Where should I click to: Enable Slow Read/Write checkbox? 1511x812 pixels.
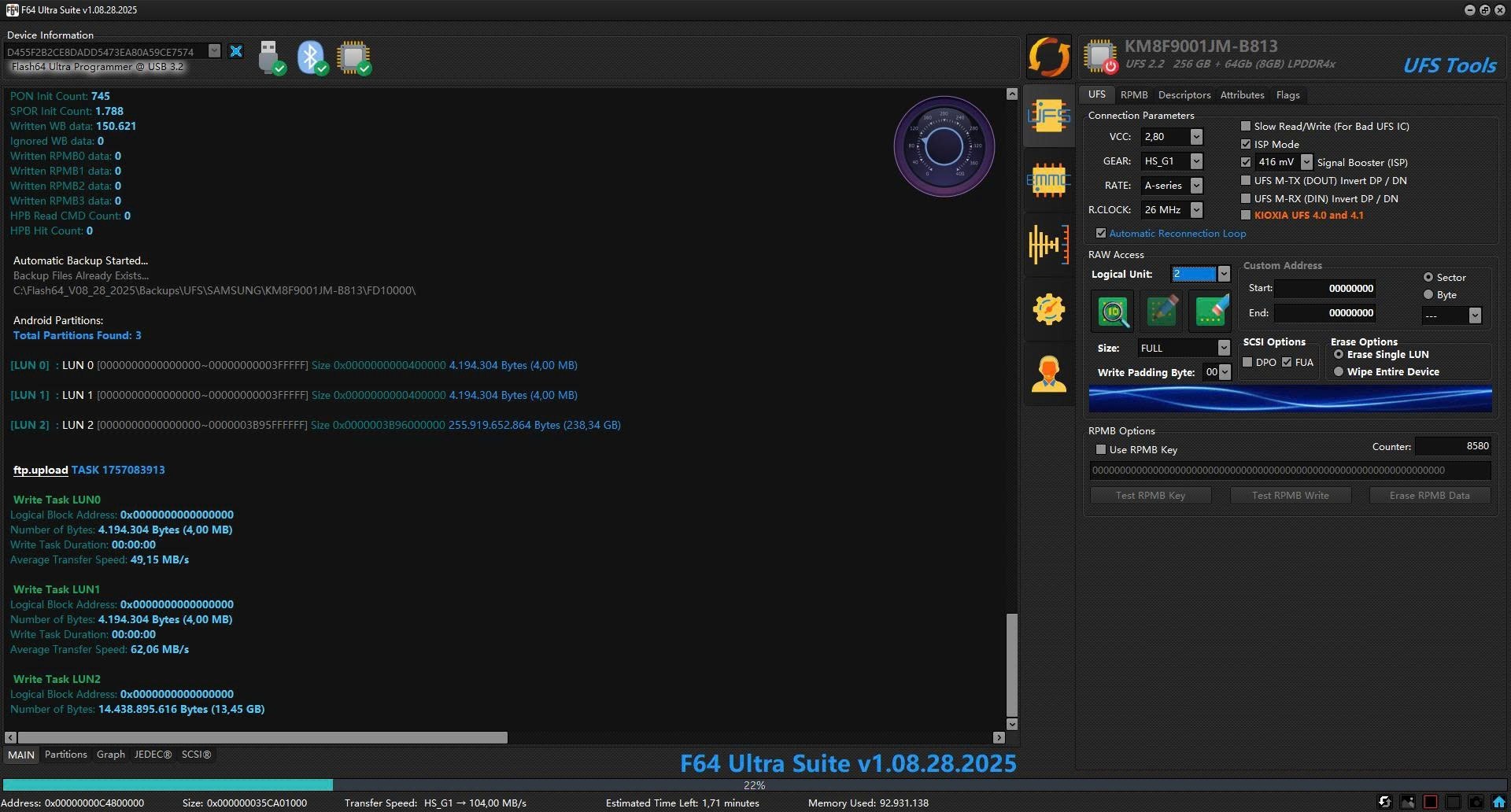coord(1246,126)
